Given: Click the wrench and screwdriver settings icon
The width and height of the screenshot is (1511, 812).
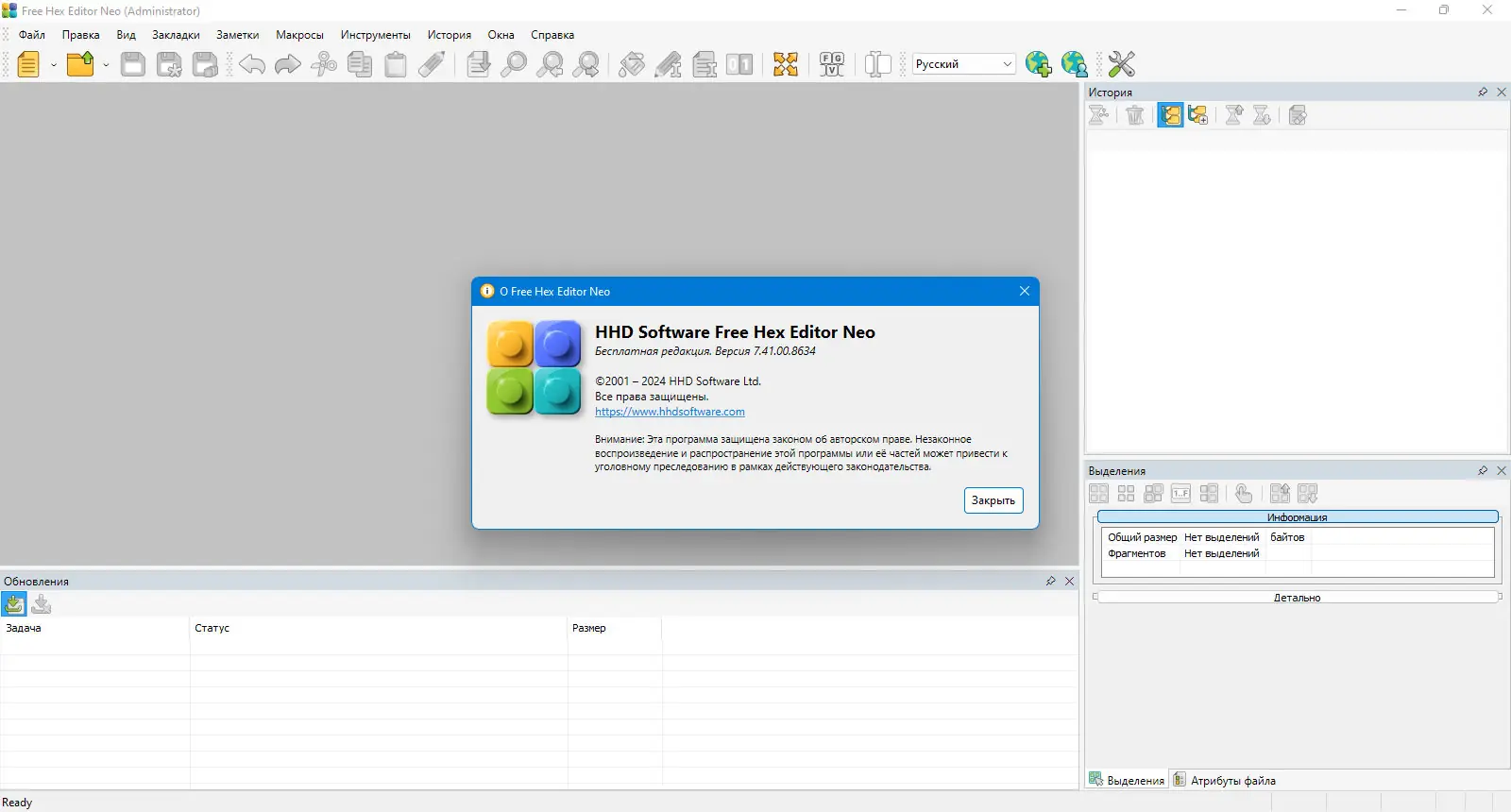Looking at the screenshot, I should tap(1122, 64).
